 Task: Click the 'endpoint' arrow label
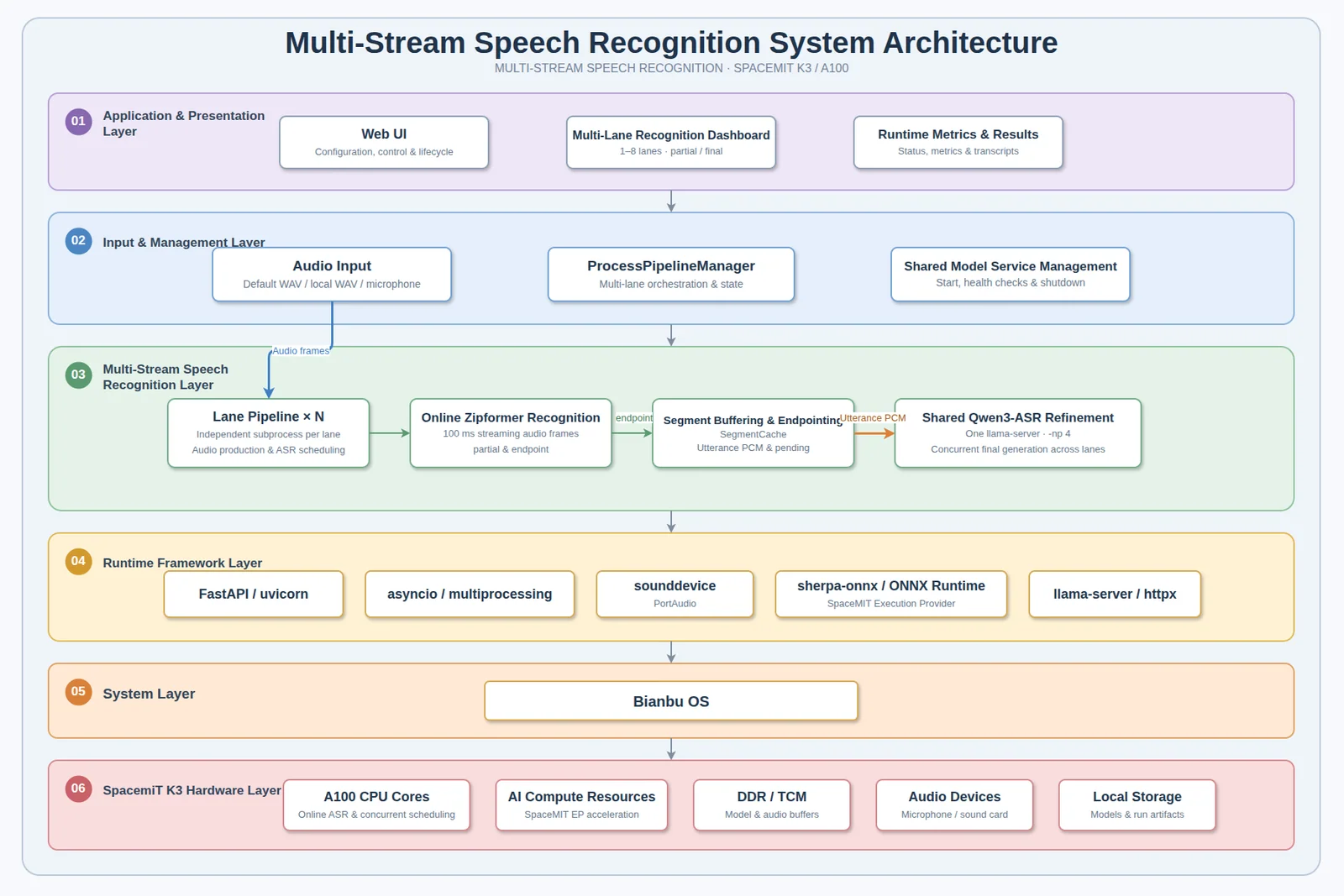point(634,417)
